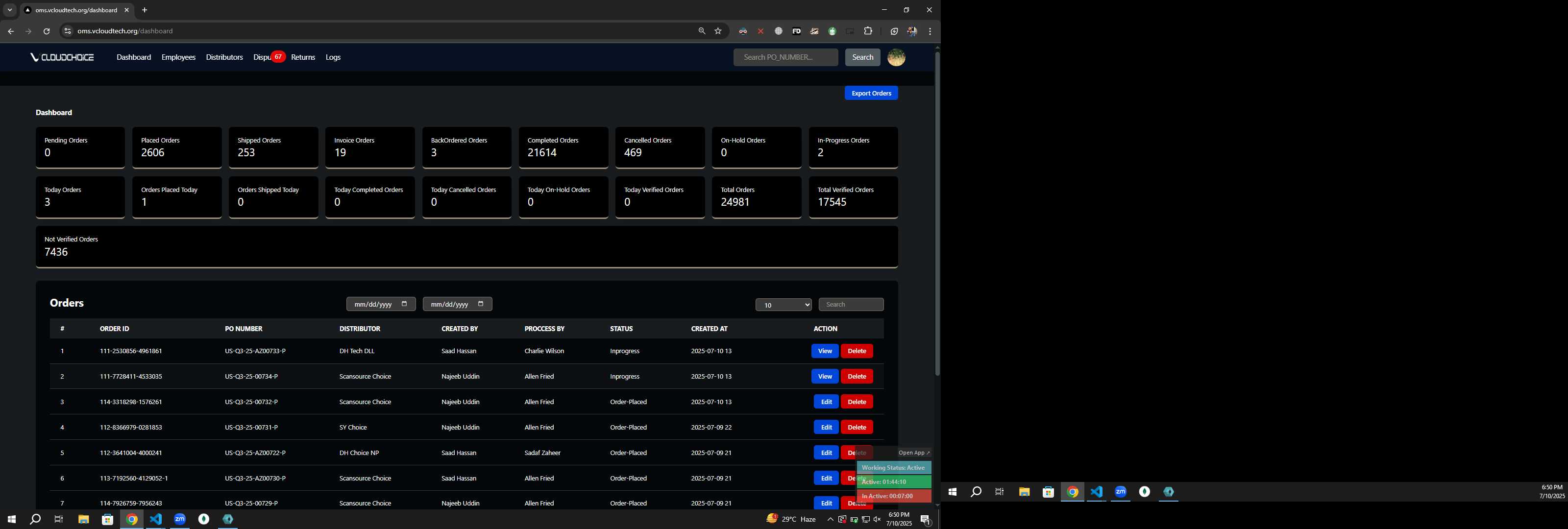Click the CREATED AT column header
Viewport: 1568px width, 529px height.
click(709, 329)
